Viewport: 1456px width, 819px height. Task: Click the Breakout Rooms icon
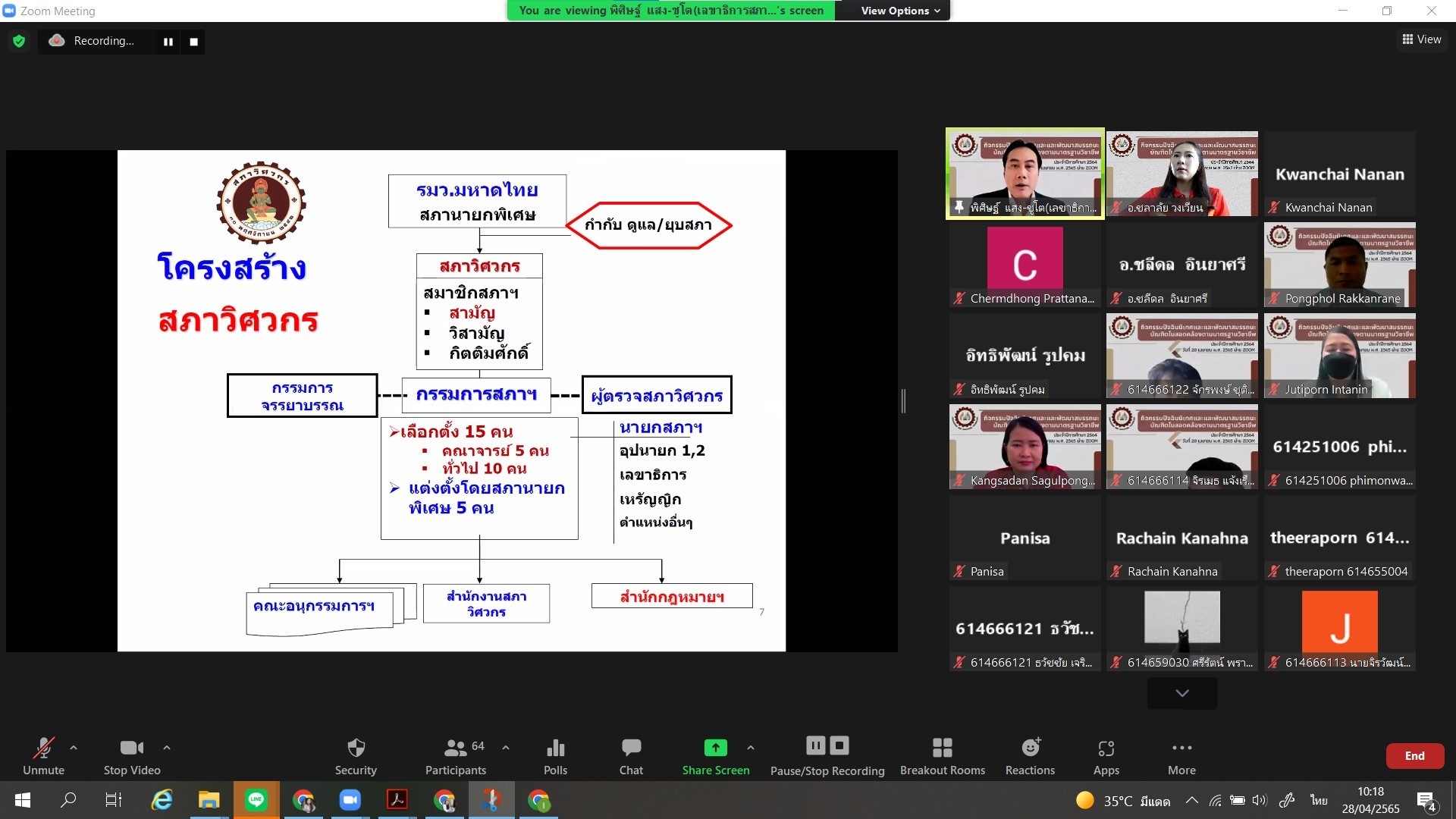[942, 748]
